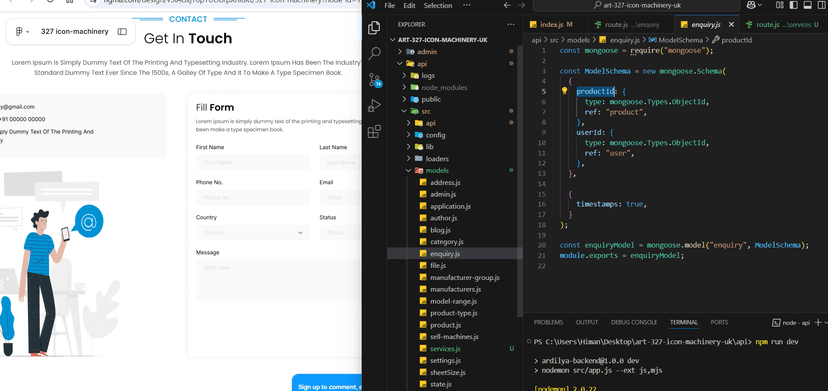
Task: Click the First Name field in Figma design
Action: 253,162
